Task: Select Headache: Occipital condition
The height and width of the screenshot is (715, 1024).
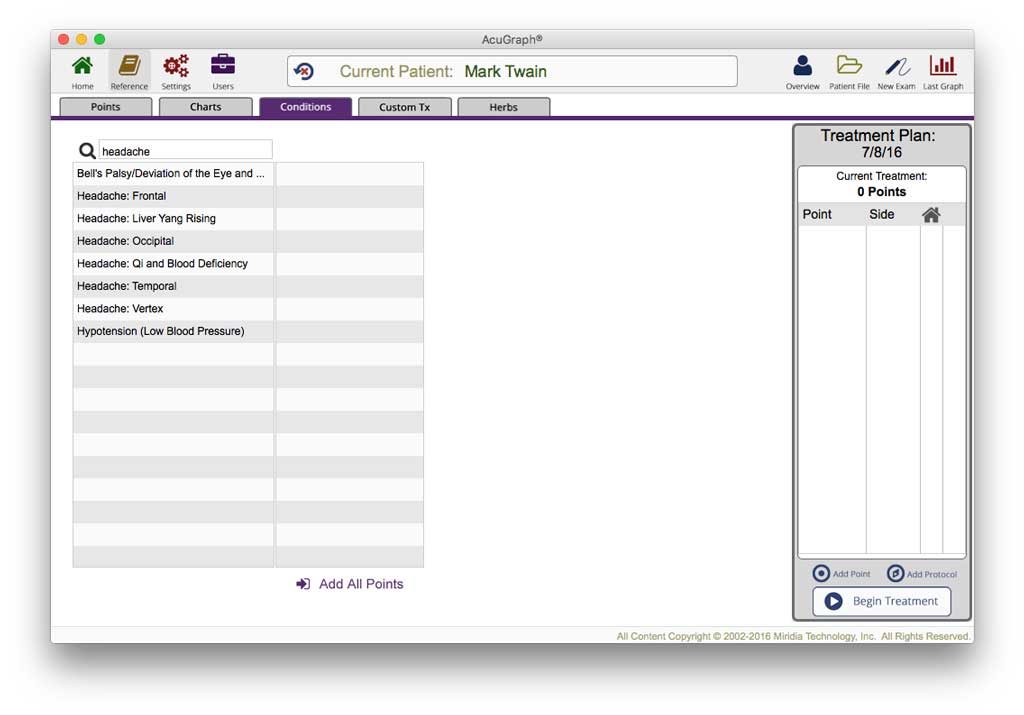Action: click(173, 242)
